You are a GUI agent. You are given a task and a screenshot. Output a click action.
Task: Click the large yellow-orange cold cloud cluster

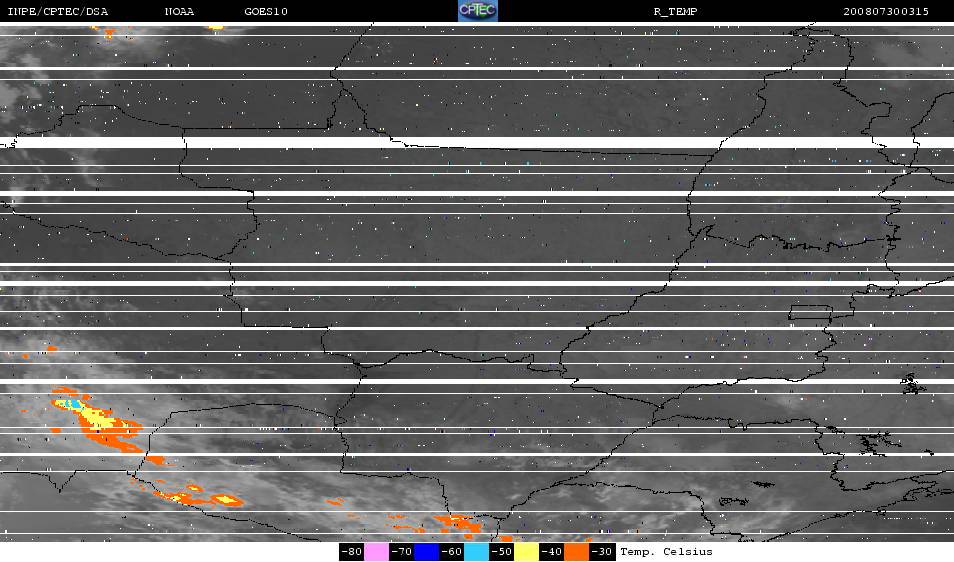click(96, 420)
